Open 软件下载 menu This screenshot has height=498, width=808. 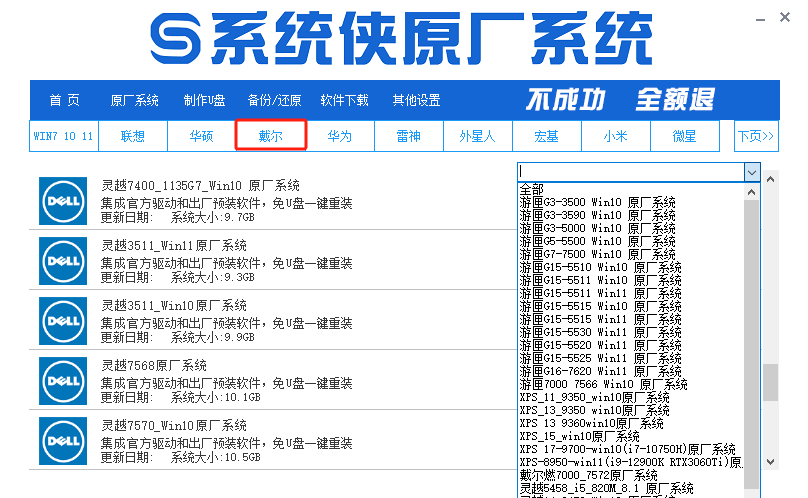[344, 100]
